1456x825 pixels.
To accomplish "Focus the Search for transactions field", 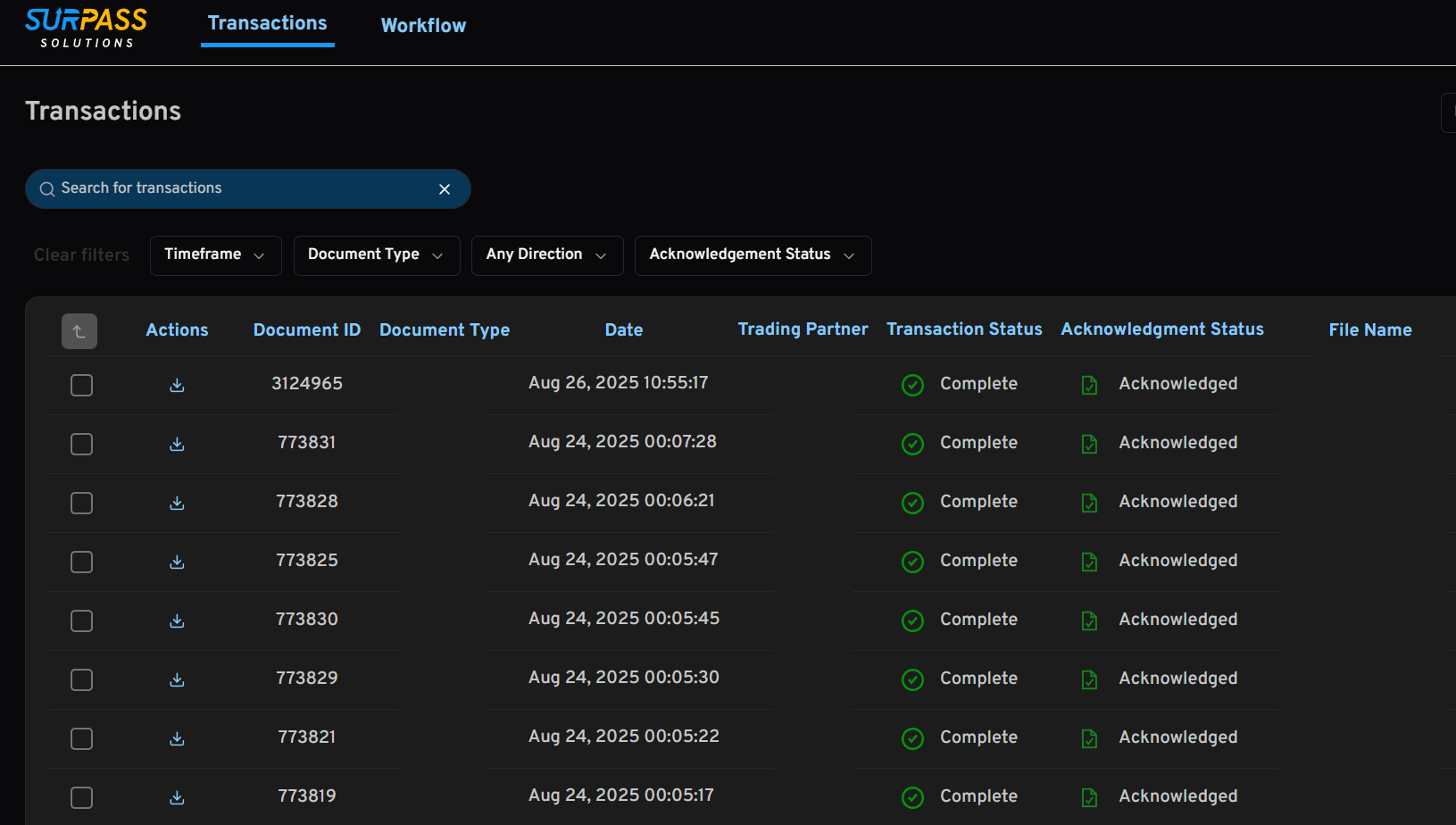I will [241, 188].
